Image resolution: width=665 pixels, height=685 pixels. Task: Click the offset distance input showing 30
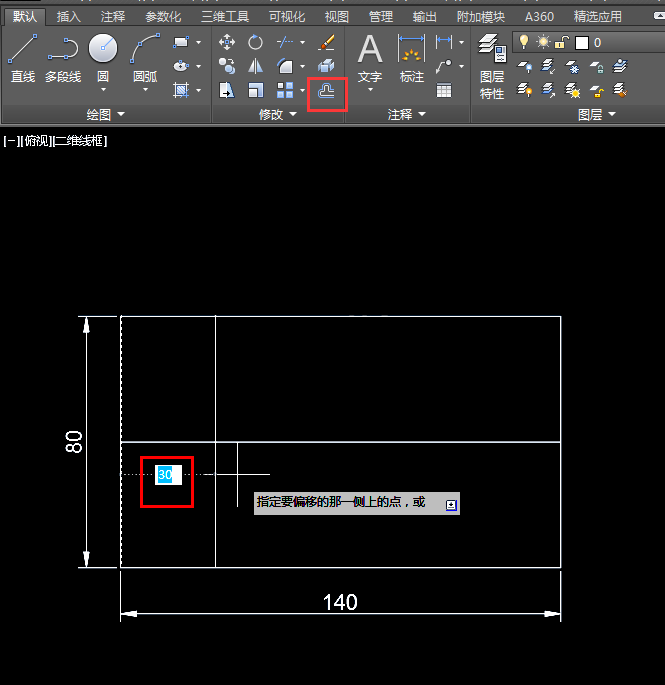168,475
